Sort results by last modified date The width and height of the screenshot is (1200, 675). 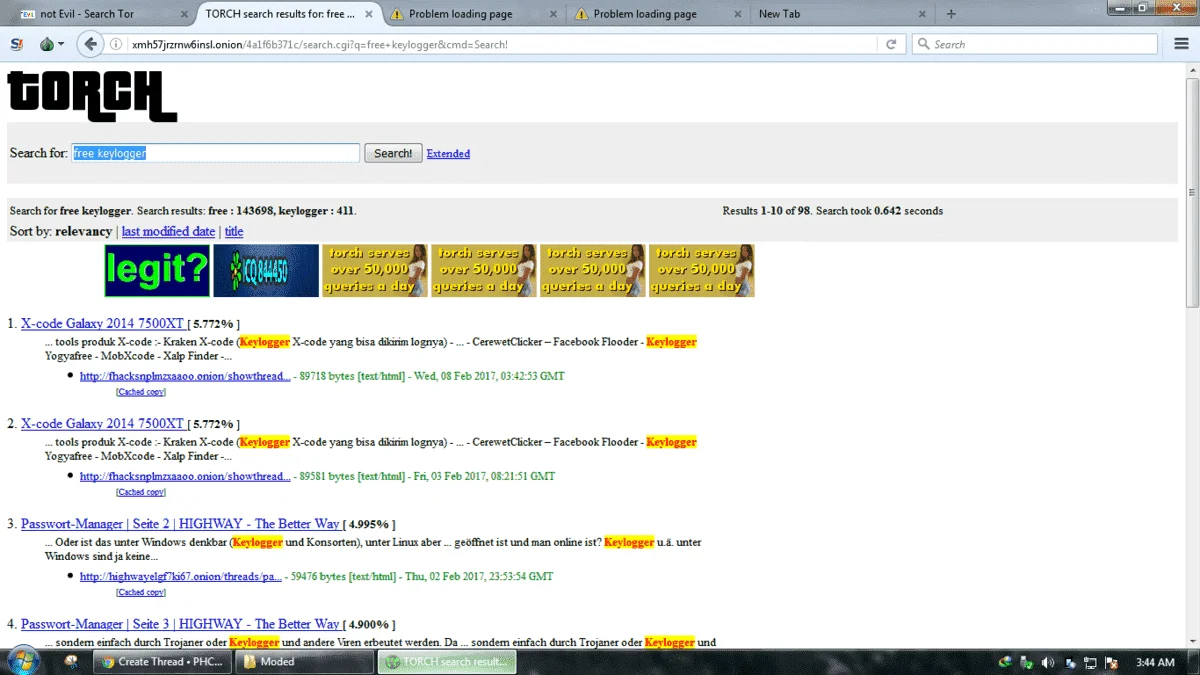tap(168, 231)
